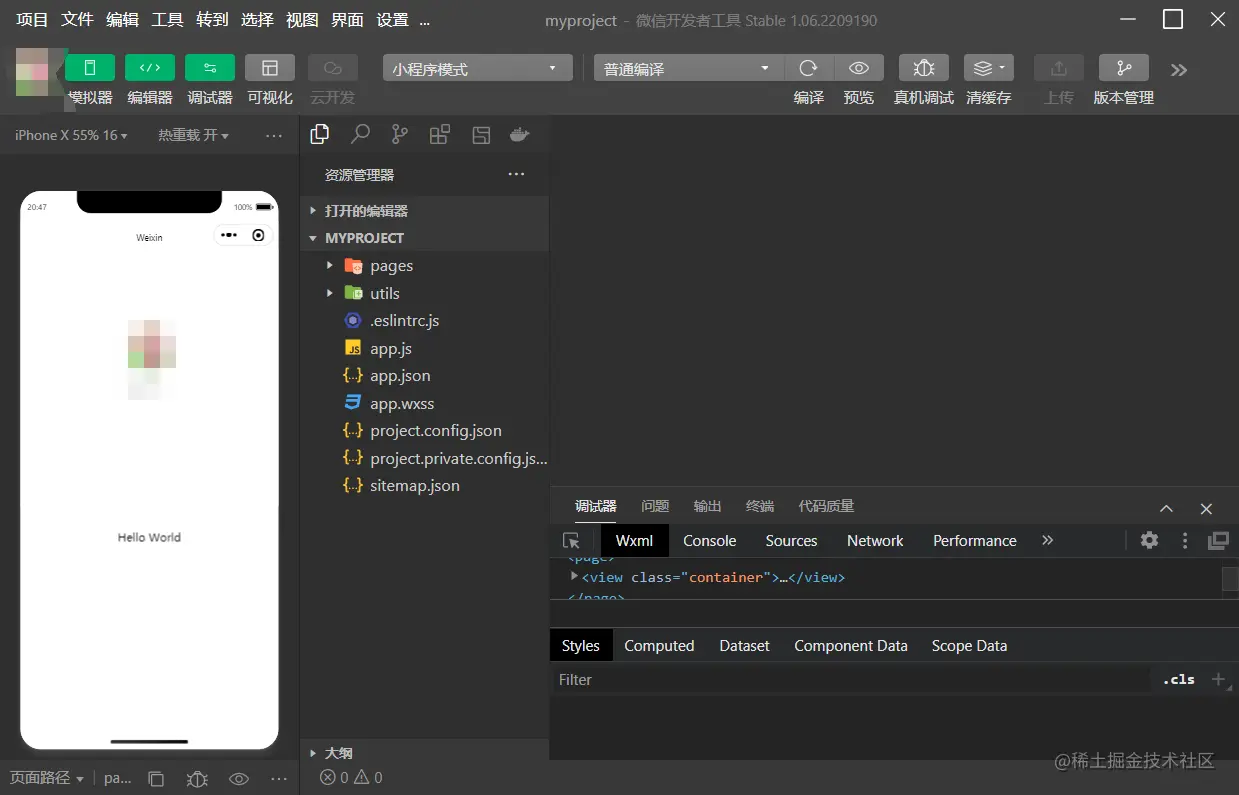Open simulator more options ellipsis
Viewport: 1239px width, 795px height.
(273, 135)
